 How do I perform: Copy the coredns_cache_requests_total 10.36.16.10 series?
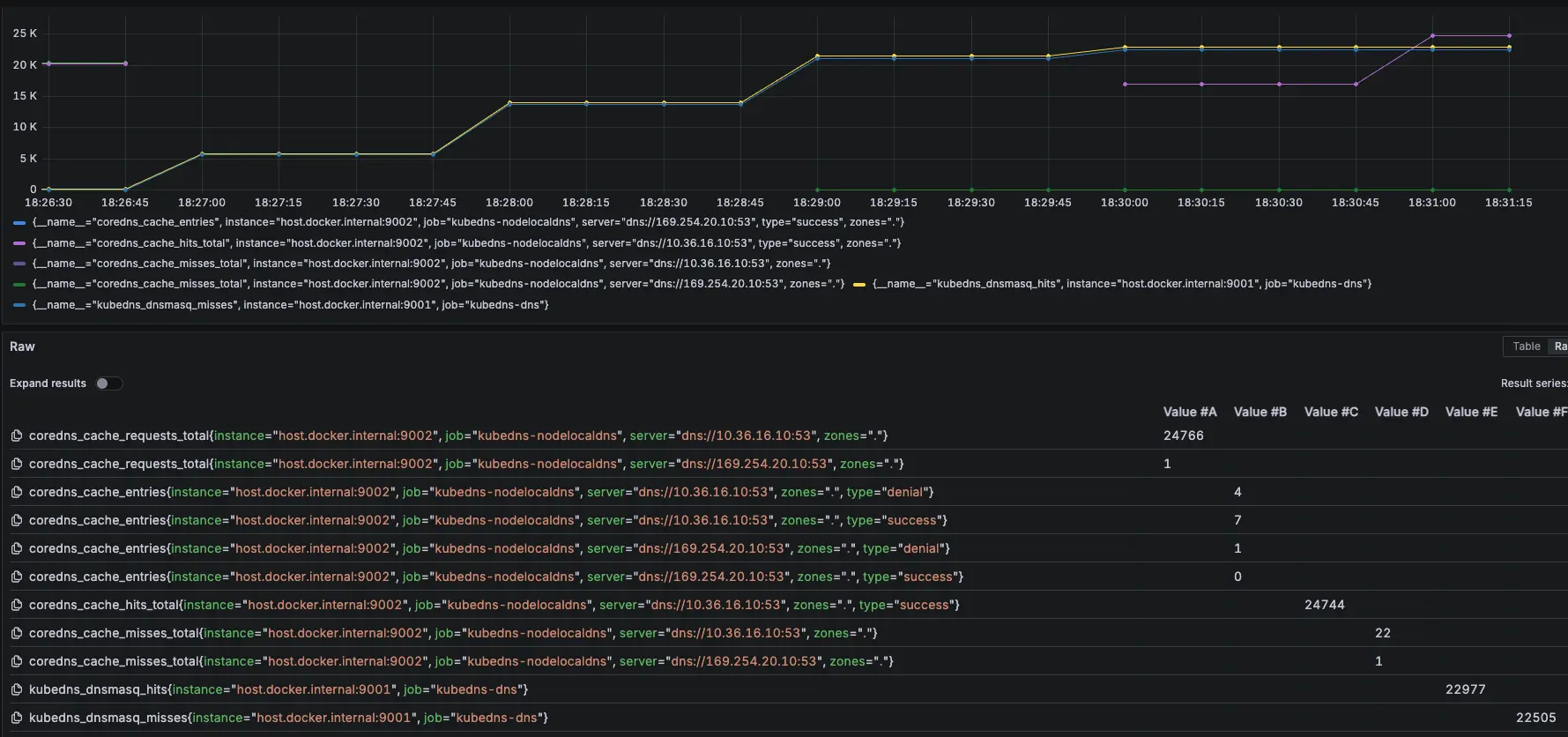tap(17, 435)
